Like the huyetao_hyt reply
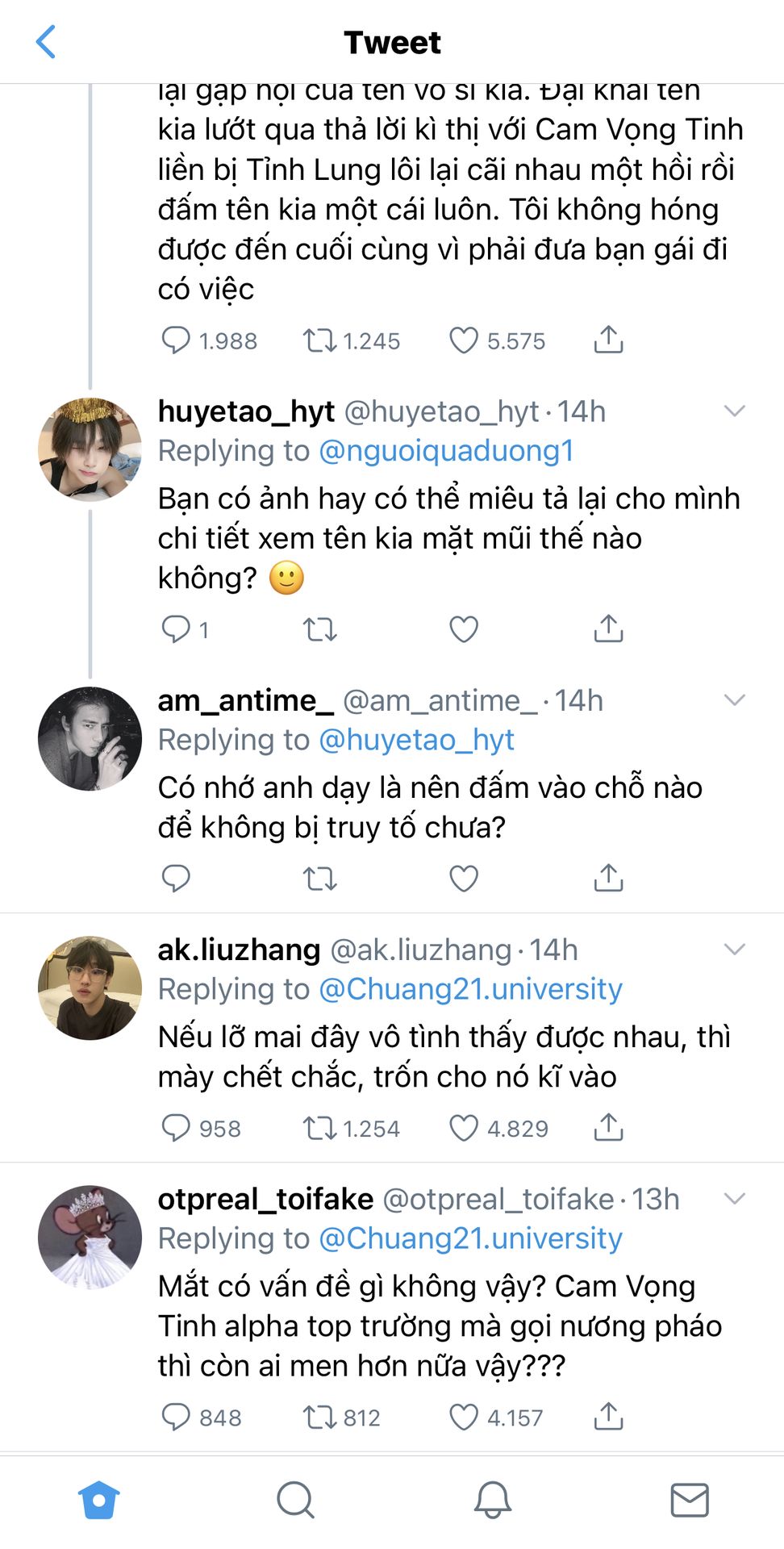 coord(464,629)
